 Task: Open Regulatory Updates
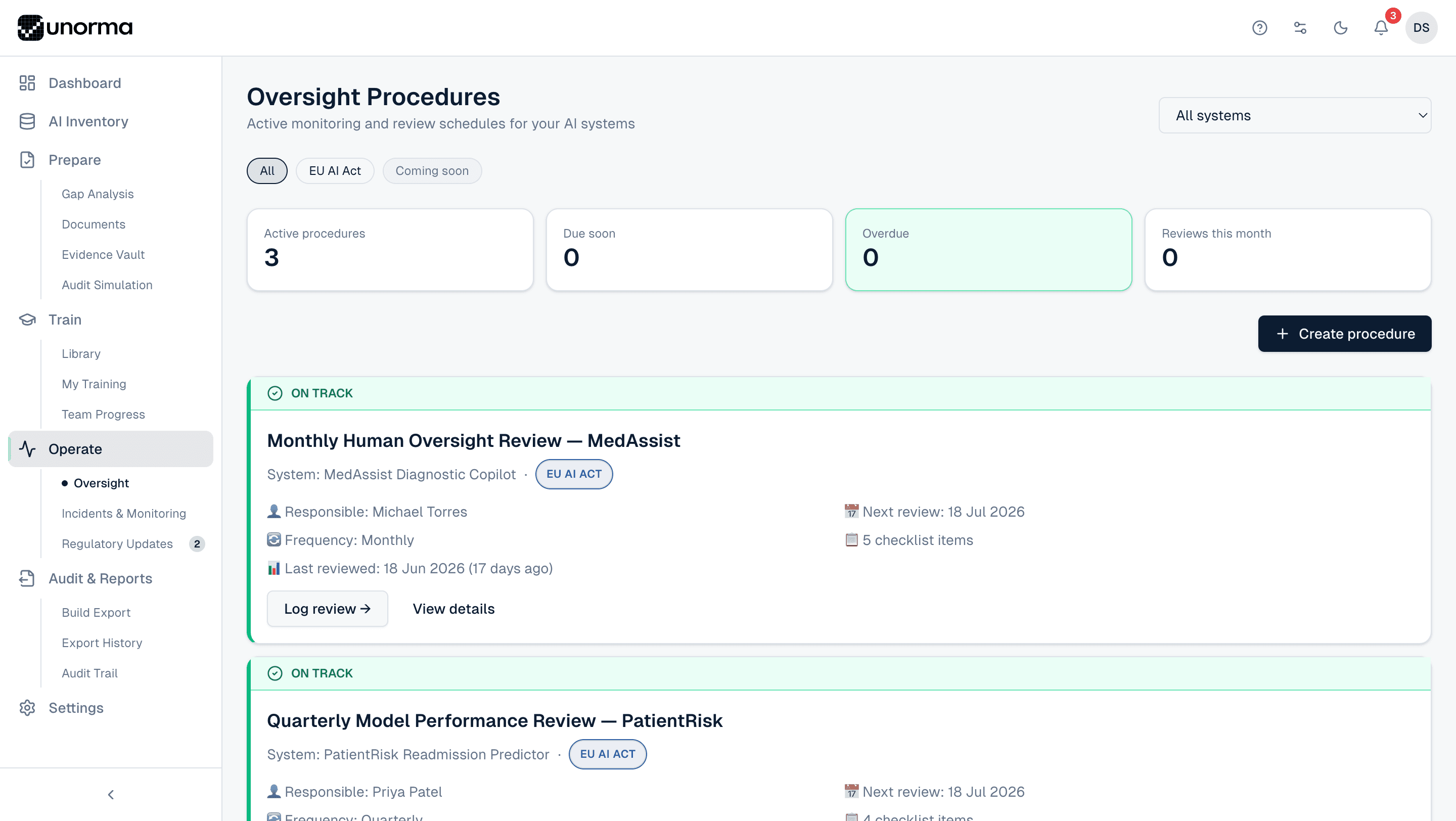[117, 544]
